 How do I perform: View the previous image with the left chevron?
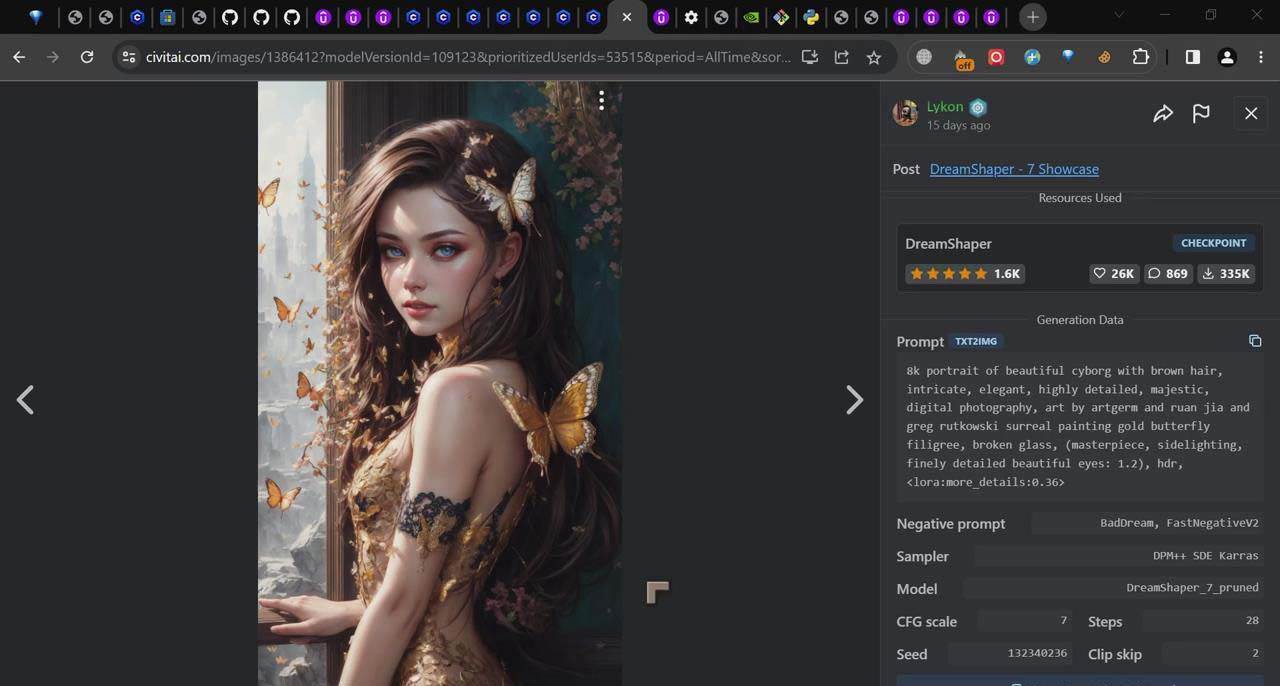[25, 399]
